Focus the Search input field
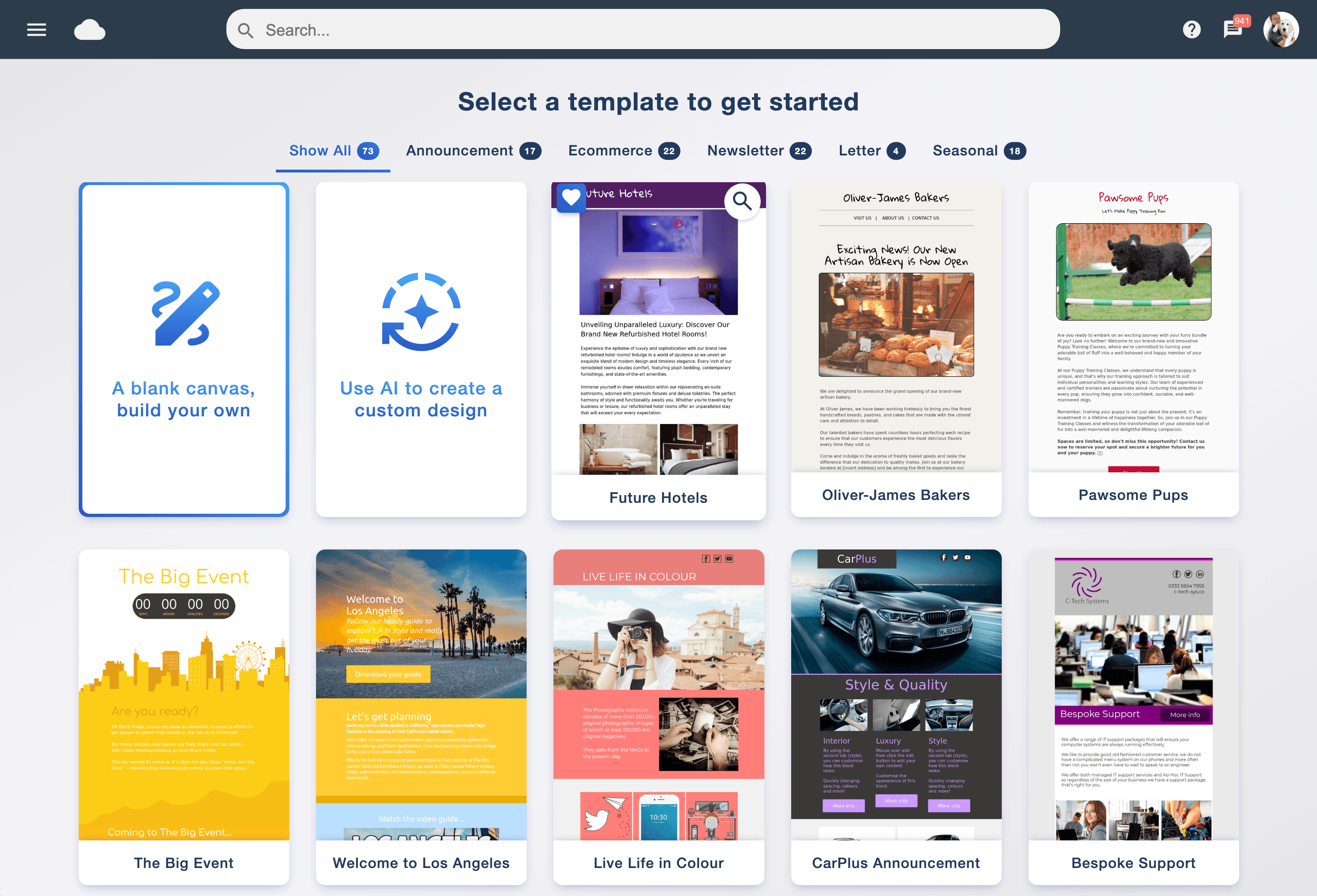1317x896 pixels. point(643,30)
